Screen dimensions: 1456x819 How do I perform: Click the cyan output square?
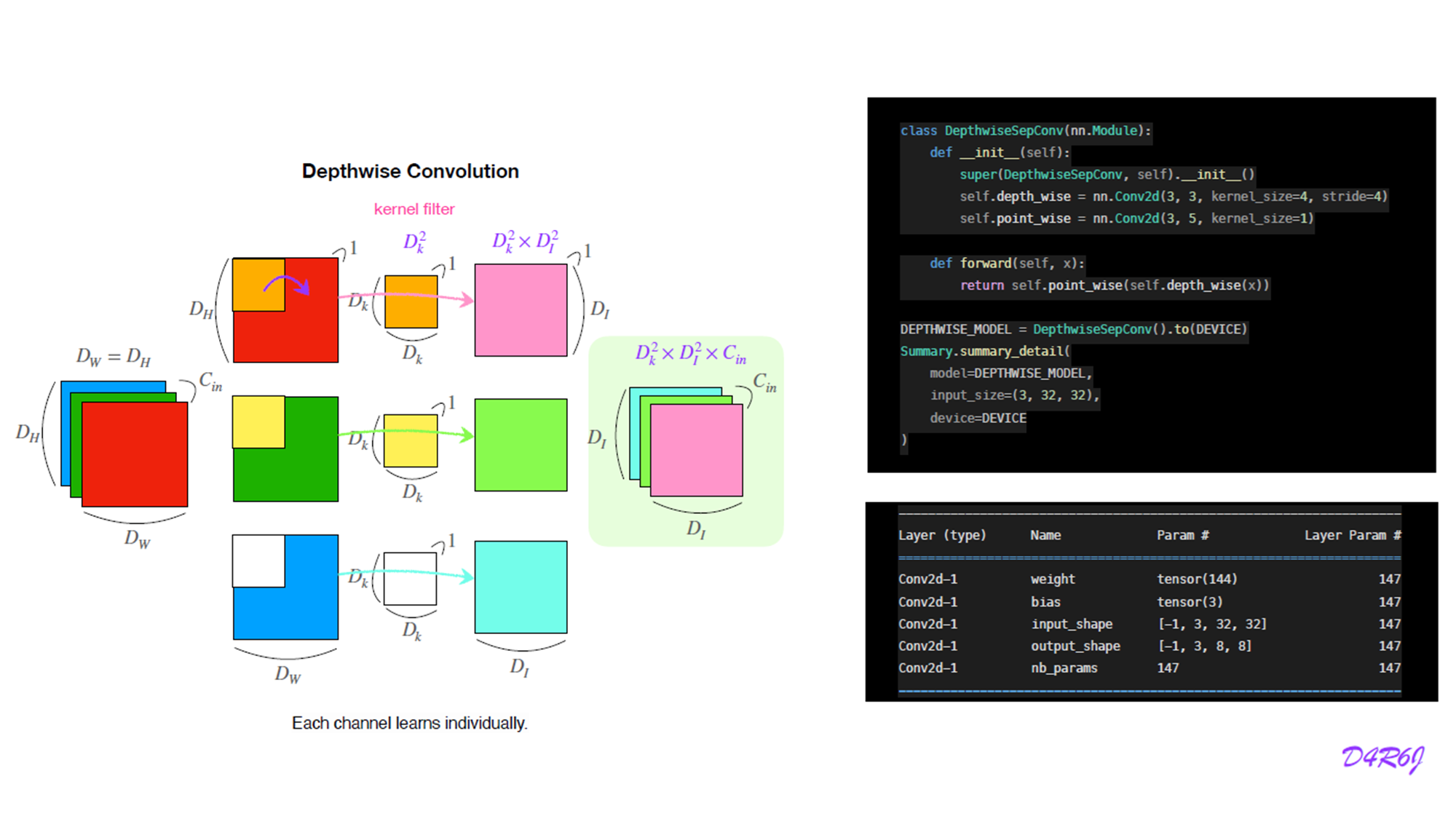click(521, 587)
